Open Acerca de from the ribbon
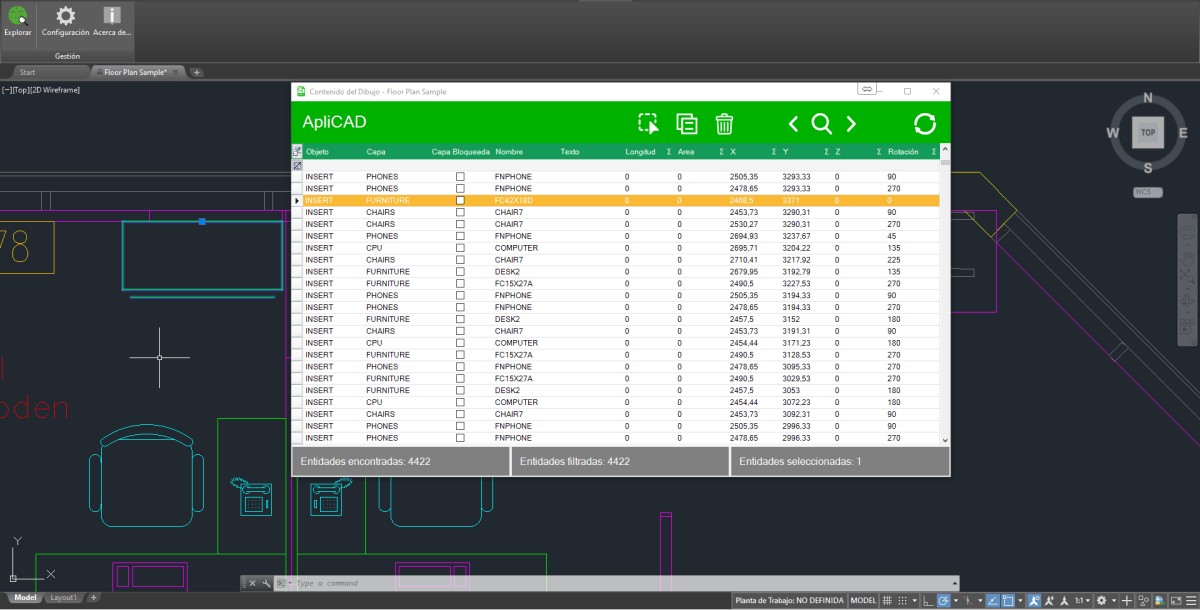This screenshot has width=1200, height=610. [110, 22]
